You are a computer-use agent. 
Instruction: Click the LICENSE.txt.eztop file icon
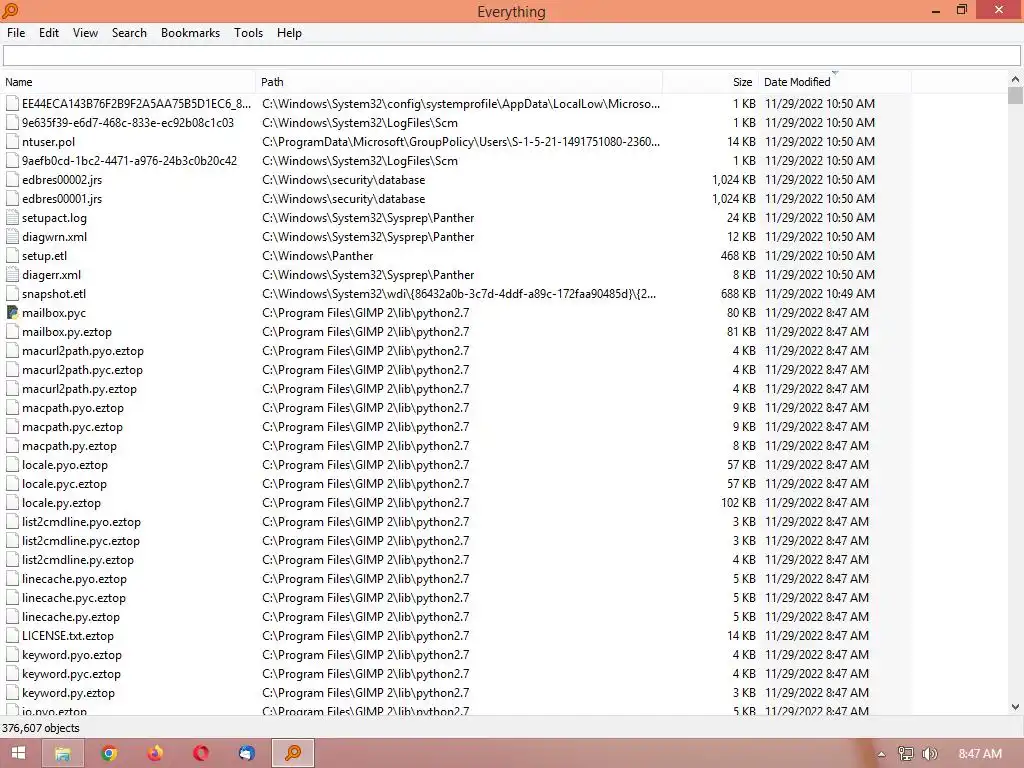[x=12, y=635]
